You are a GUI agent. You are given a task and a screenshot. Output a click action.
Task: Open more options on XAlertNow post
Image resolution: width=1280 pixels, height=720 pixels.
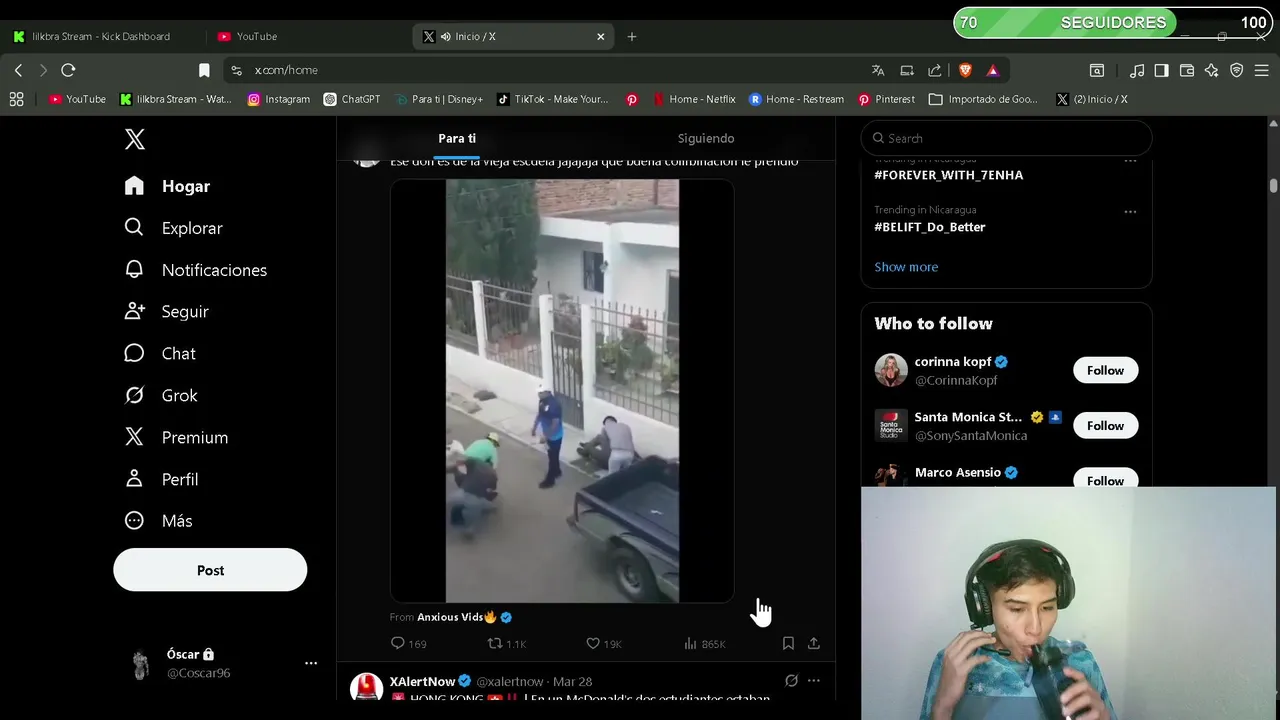[814, 681]
